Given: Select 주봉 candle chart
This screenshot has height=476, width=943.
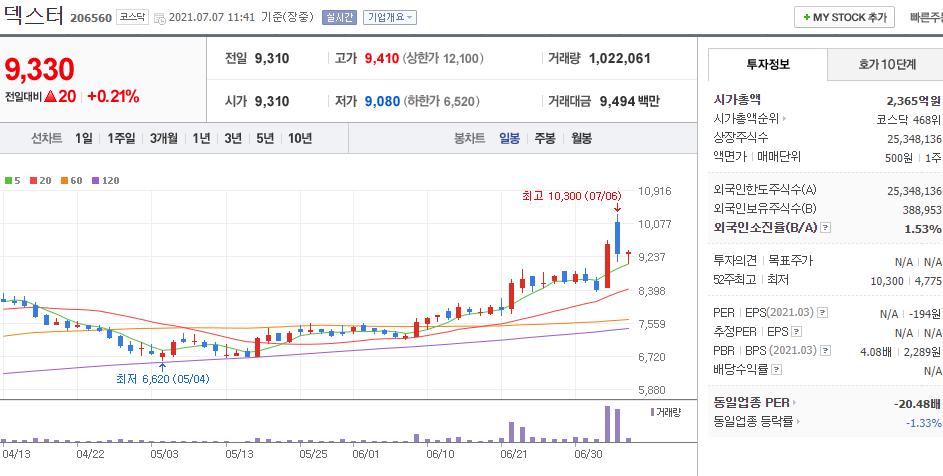Looking at the screenshot, I should [x=545, y=138].
